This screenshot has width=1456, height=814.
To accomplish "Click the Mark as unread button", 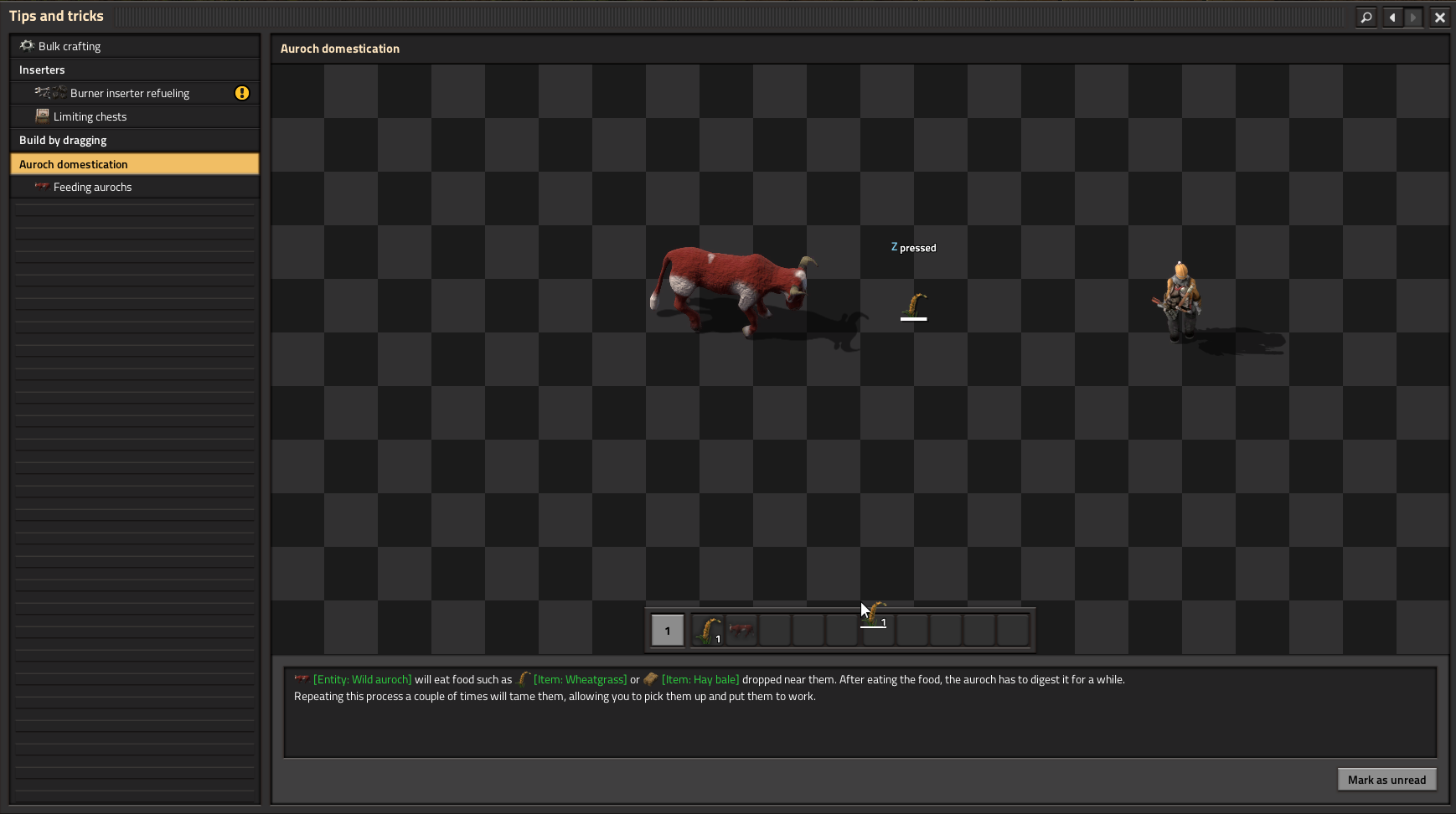I will point(1387,780).
